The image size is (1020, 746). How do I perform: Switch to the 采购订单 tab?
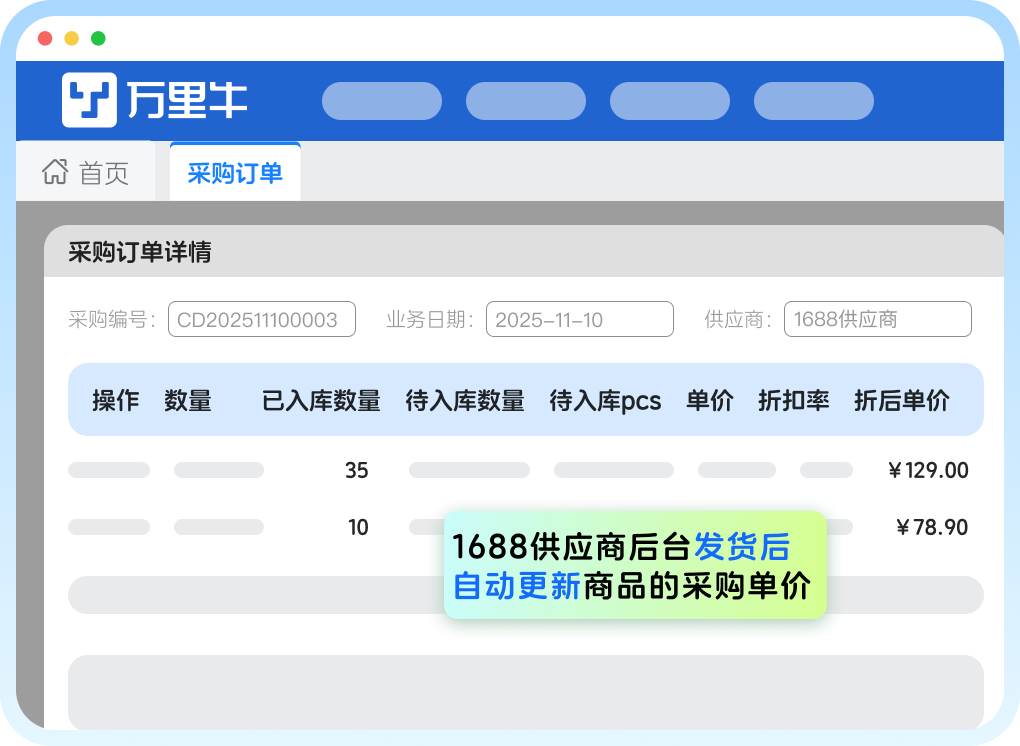235,172
